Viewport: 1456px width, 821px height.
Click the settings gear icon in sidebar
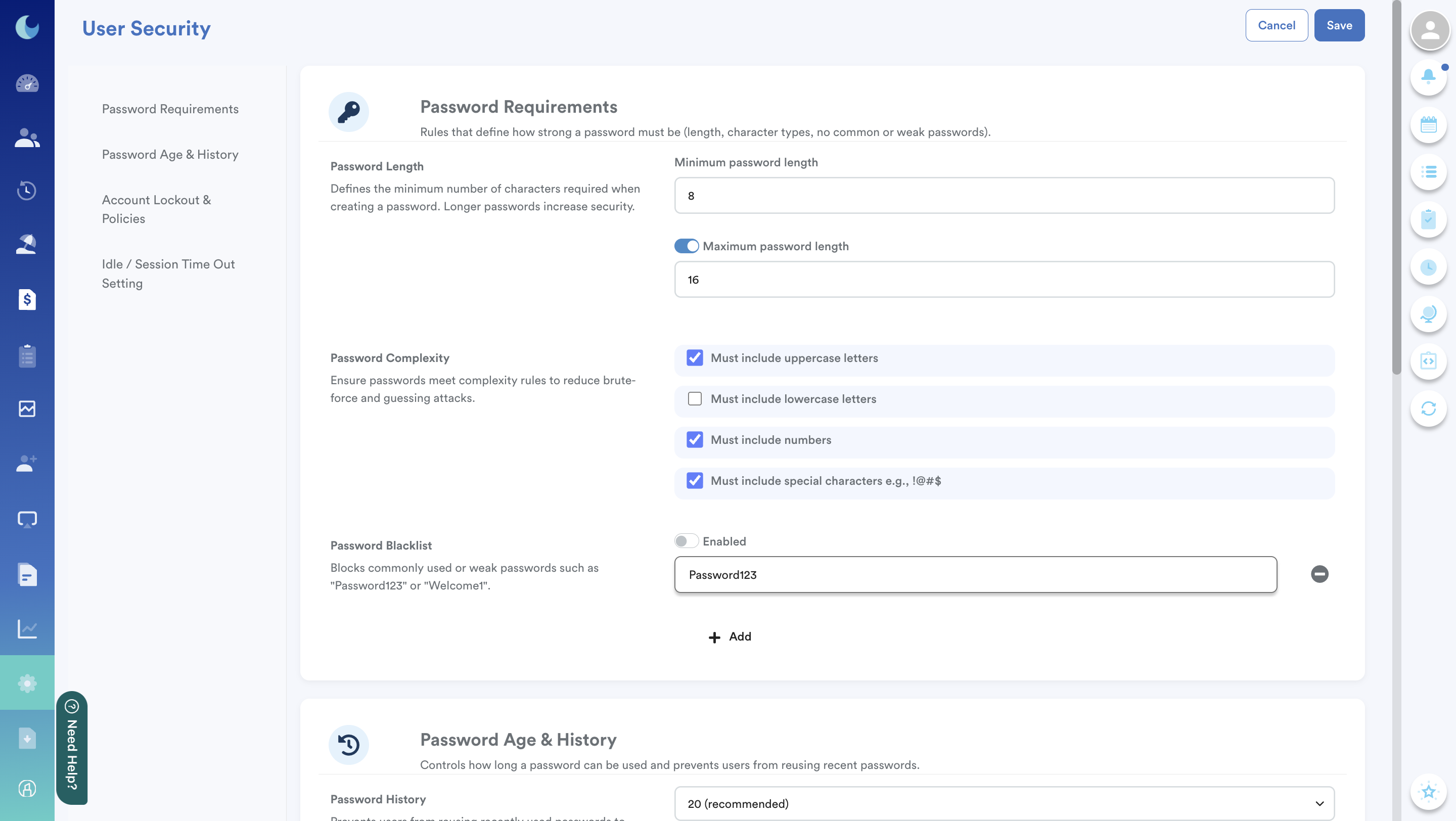point(27,683)
